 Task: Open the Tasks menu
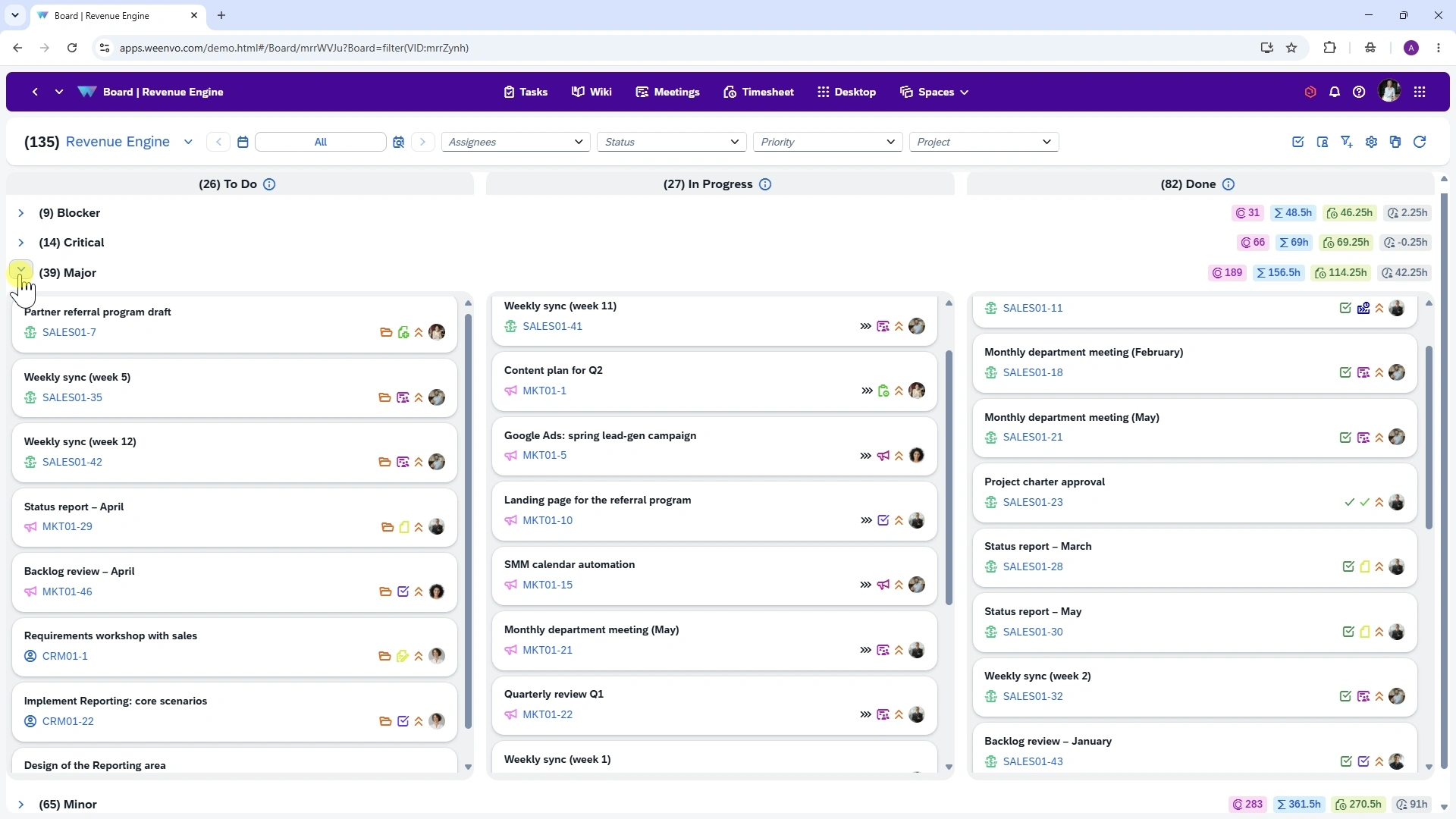click(x=526, y=92)
